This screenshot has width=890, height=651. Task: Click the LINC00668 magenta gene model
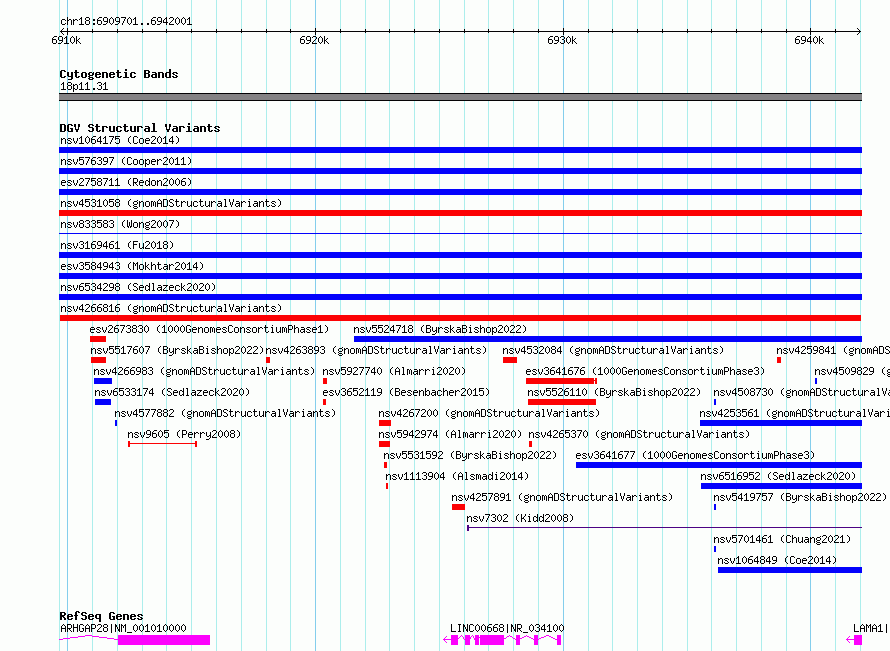pos(502,640)
